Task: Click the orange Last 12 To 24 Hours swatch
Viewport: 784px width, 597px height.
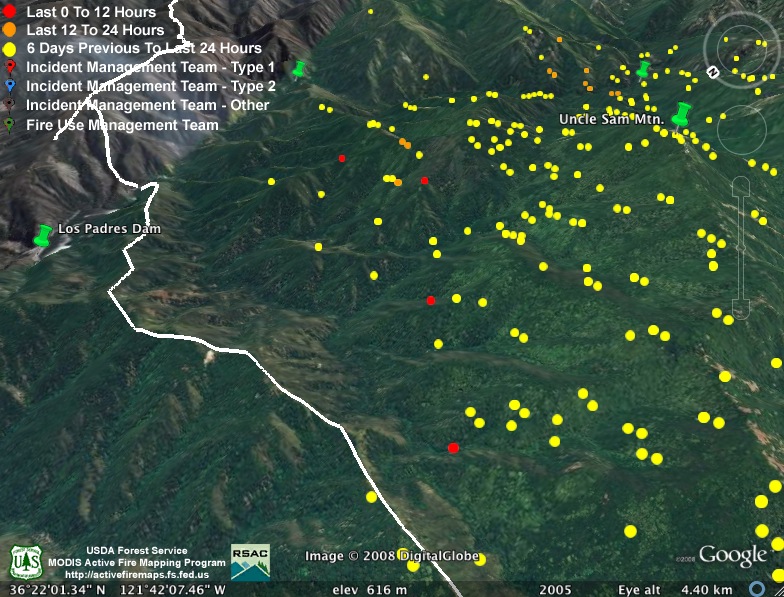Action: coord(9,30)
